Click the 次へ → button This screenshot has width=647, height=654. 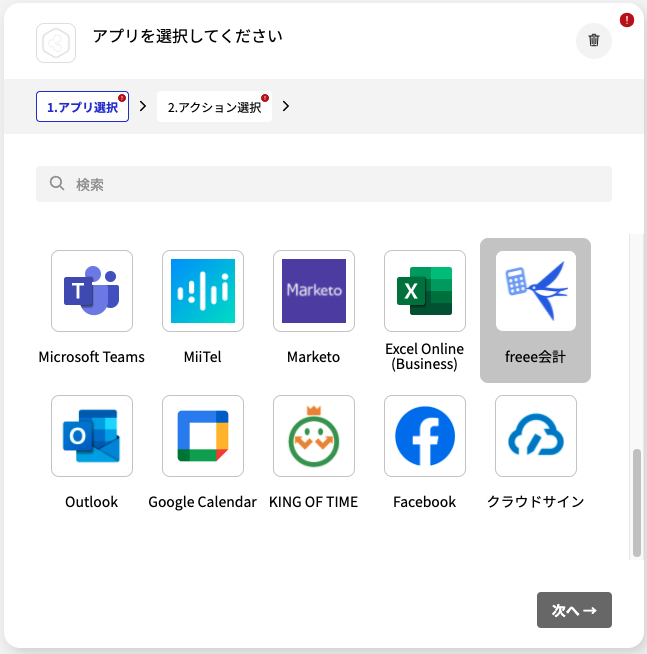coord(574,610)
